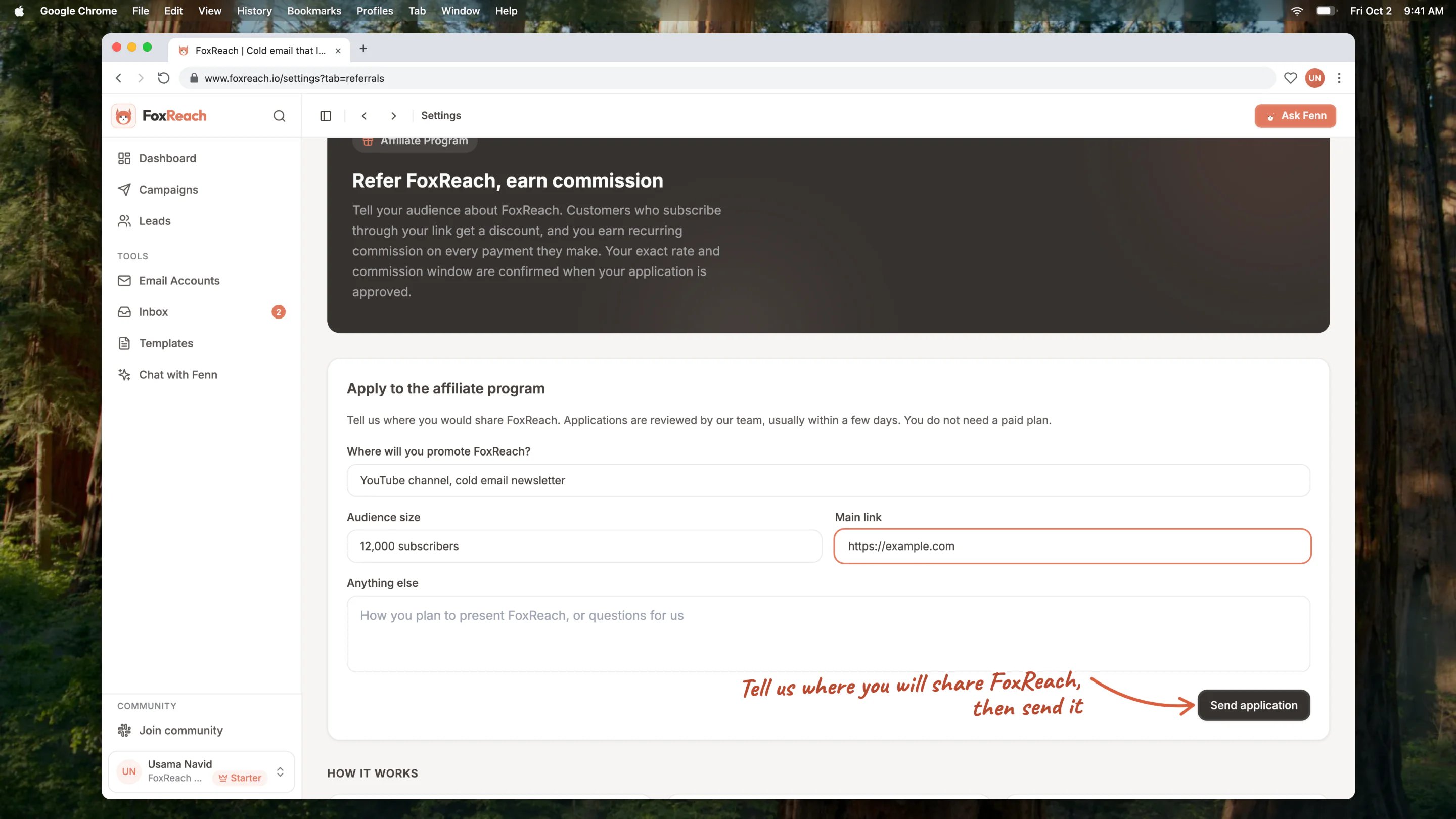Open Dashboard in the sidebar
The image size is (1456, 819).
[202, 158]
